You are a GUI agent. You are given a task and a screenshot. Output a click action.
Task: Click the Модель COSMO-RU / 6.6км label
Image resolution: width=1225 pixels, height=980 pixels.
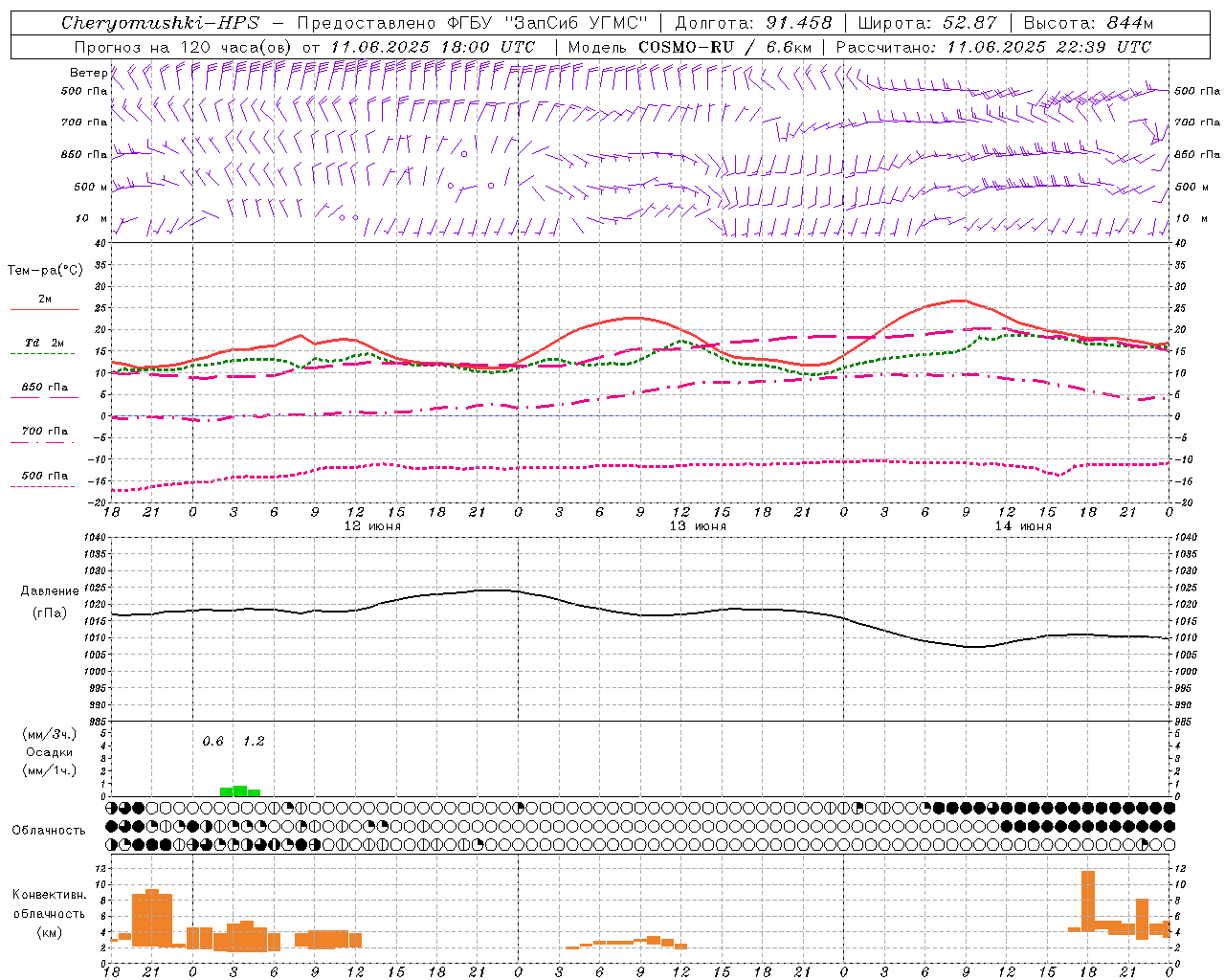(690, 47)
